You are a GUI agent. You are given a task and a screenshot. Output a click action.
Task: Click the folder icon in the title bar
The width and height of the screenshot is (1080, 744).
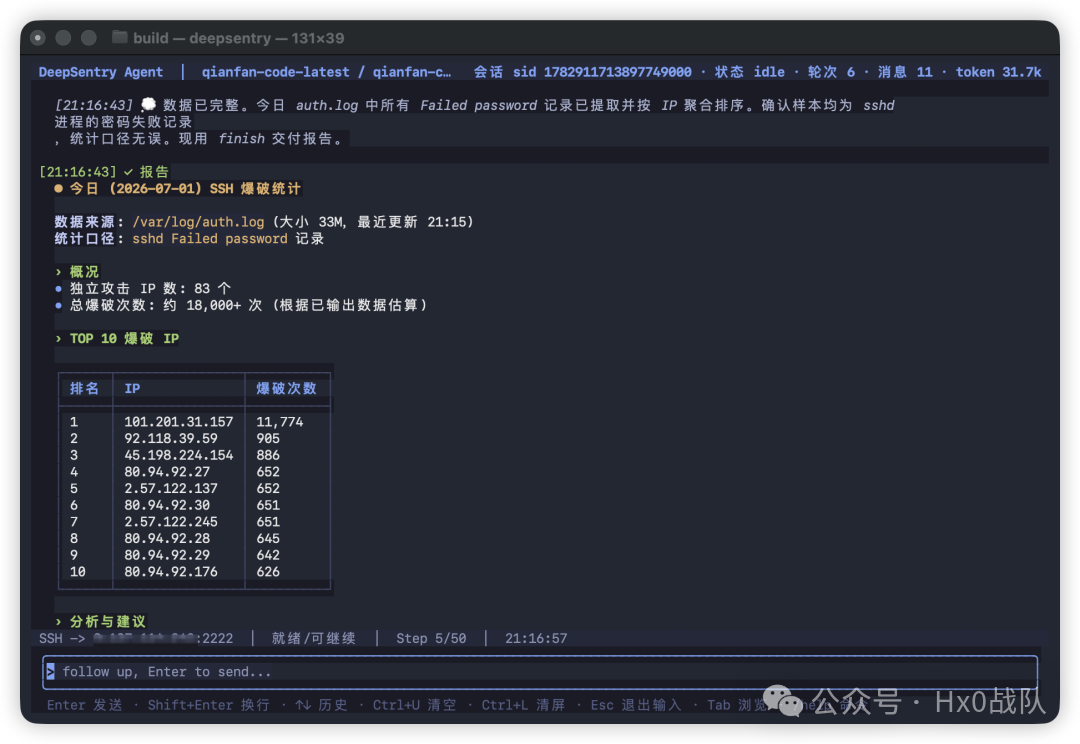coord(120,37)
